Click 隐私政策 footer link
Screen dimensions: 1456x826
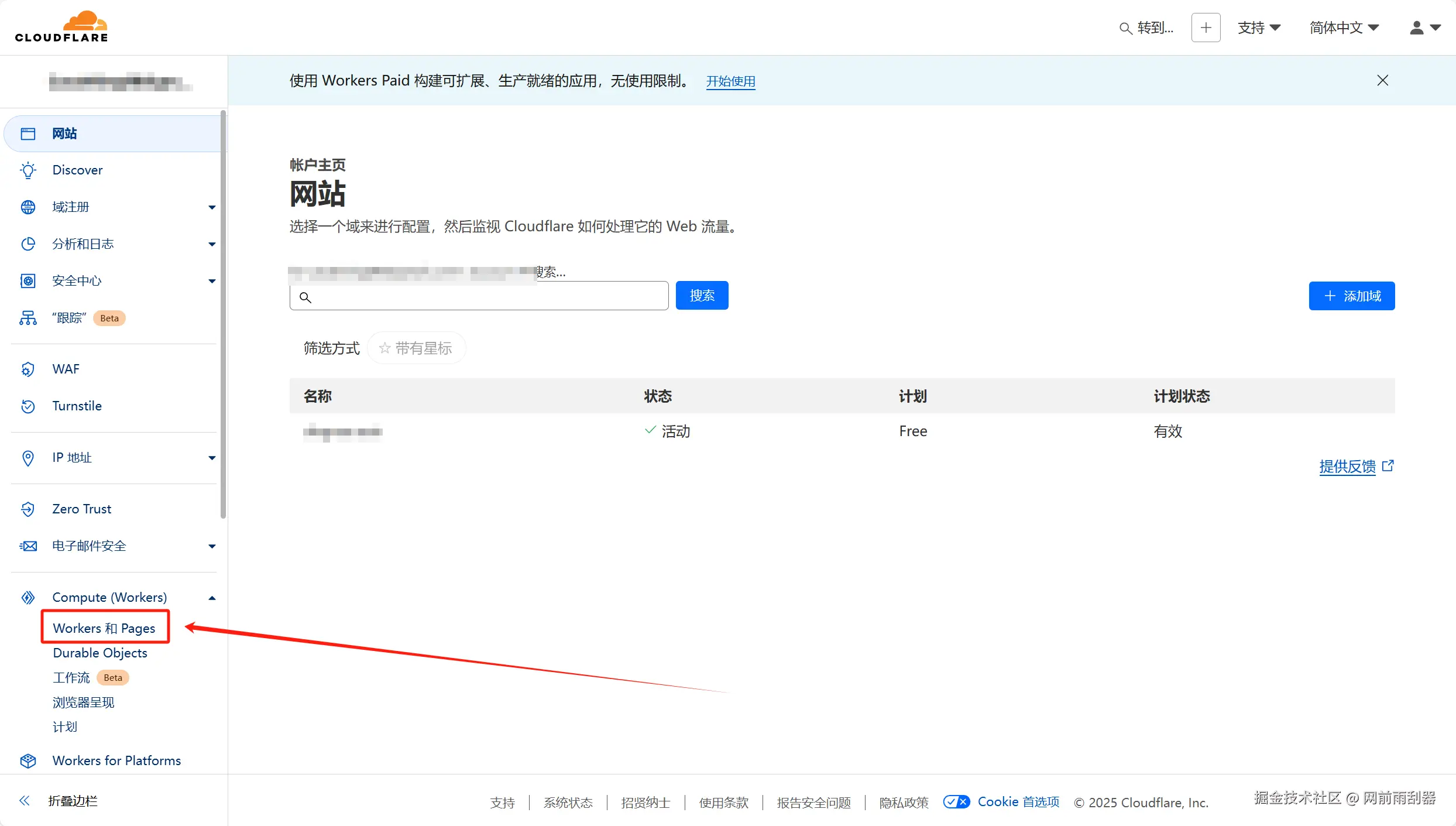click(x=904, y=802)
